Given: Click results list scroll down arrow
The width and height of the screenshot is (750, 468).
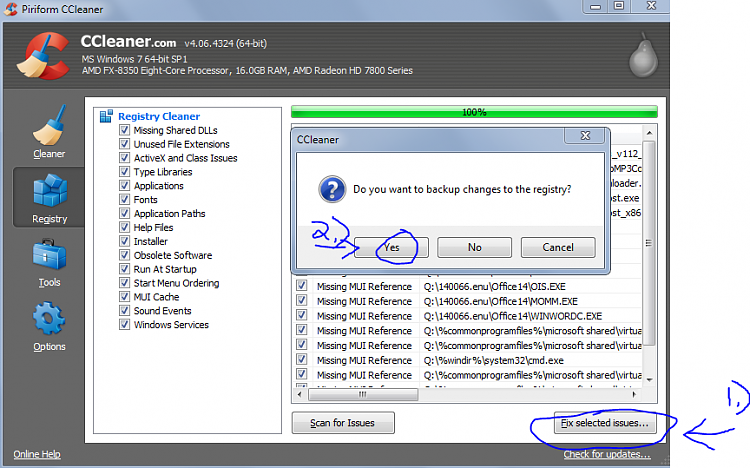Looking at the screenshot, I should 649,379.
